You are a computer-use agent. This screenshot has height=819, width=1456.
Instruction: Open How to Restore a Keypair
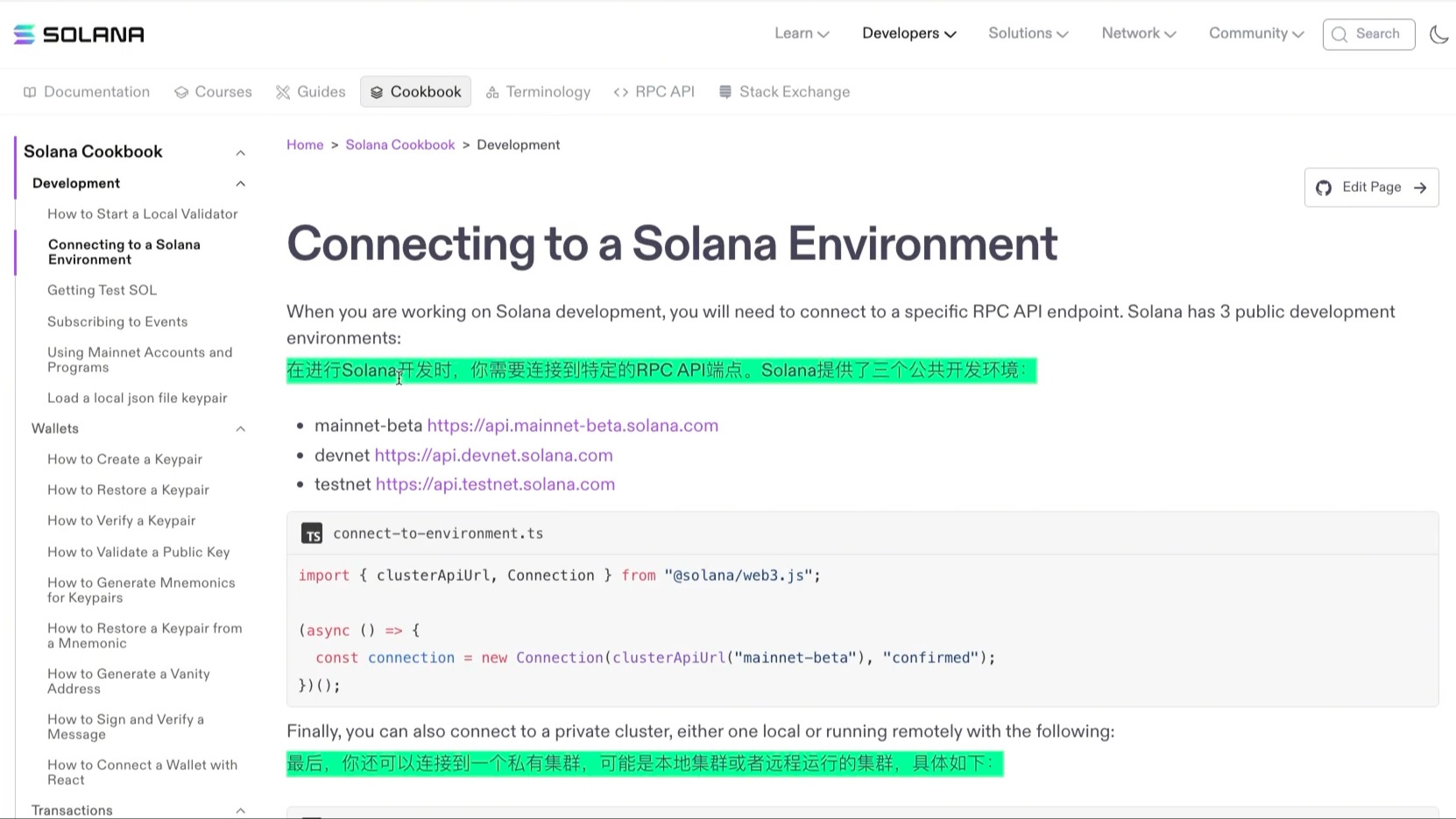point(129,490)
